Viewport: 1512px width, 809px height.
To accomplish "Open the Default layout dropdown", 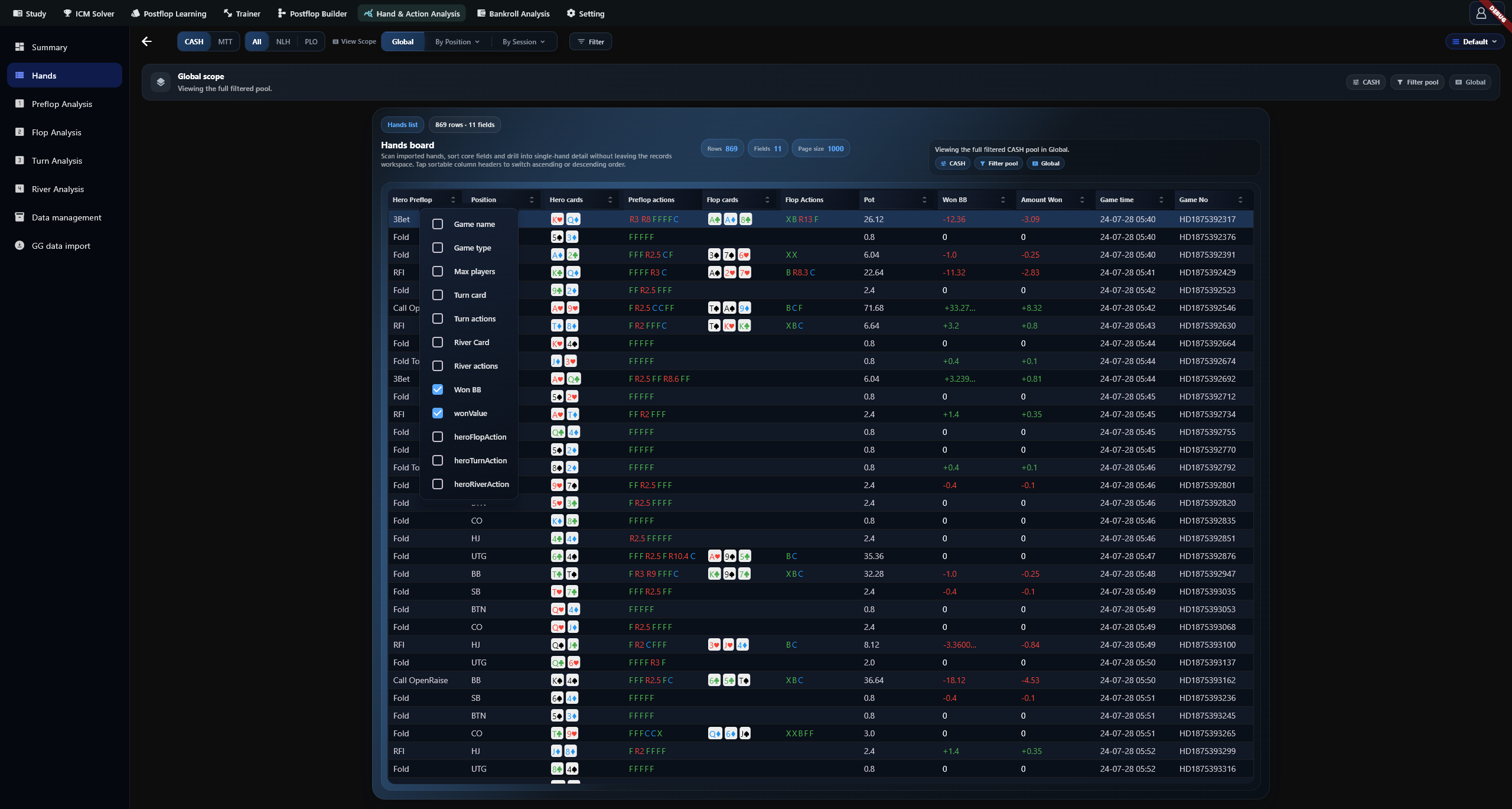I will click(x=1474, y=41).
